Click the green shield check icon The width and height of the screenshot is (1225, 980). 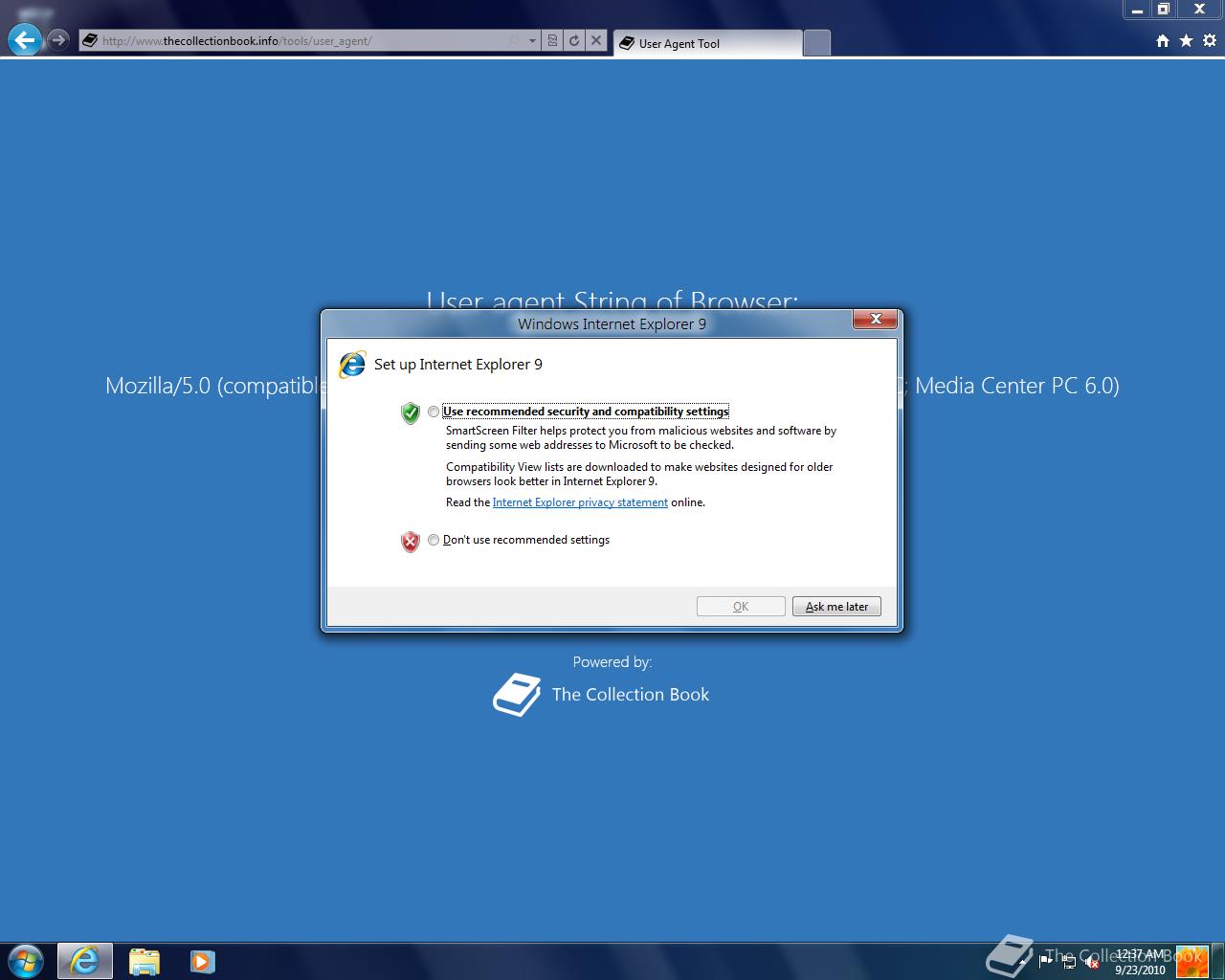411,413
